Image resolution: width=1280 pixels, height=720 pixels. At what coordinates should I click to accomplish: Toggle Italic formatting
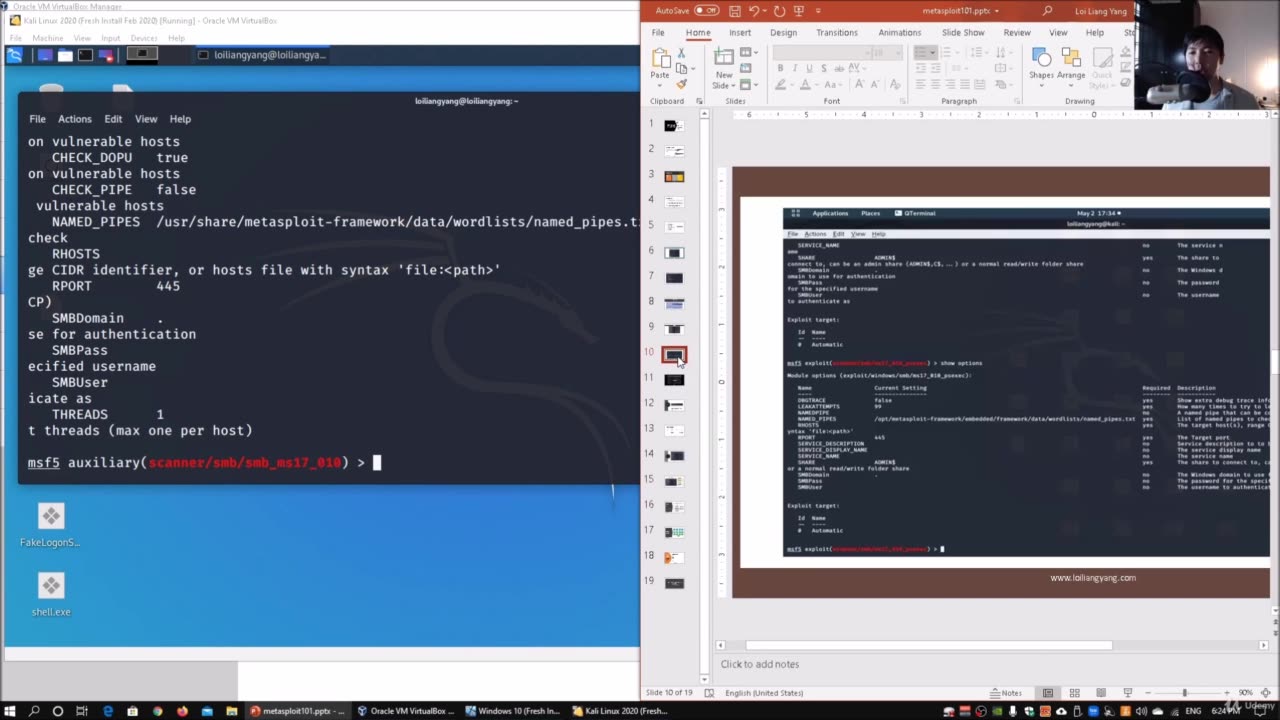[795, 69]
